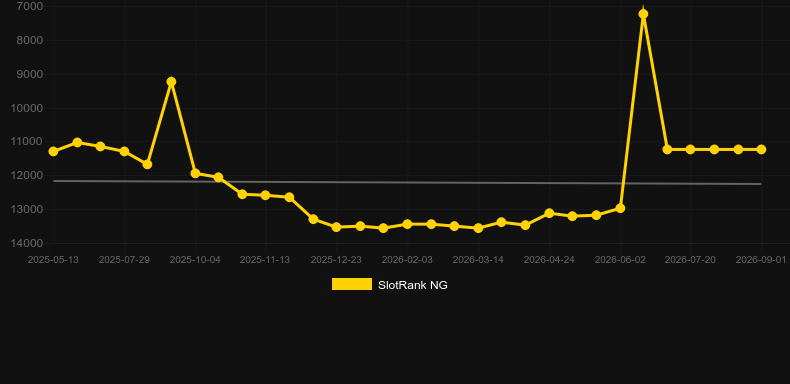Screen dimensions: 790x384
Task: Click the 9000 y-axis label
Action: click(x=30, y=74)
